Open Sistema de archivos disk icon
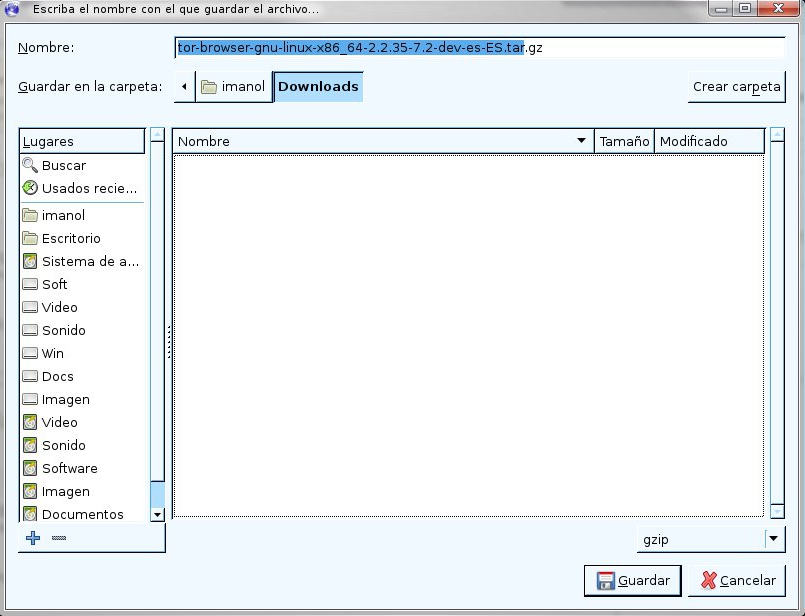Image resolution: width=805 pixels, height=616 pixels. click(30, 261)
